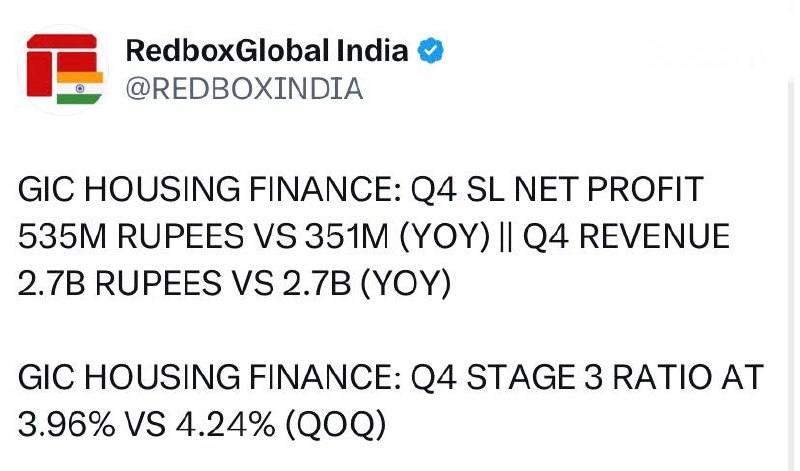Select the 535M RUPEES figure

[x=131, y=236]
